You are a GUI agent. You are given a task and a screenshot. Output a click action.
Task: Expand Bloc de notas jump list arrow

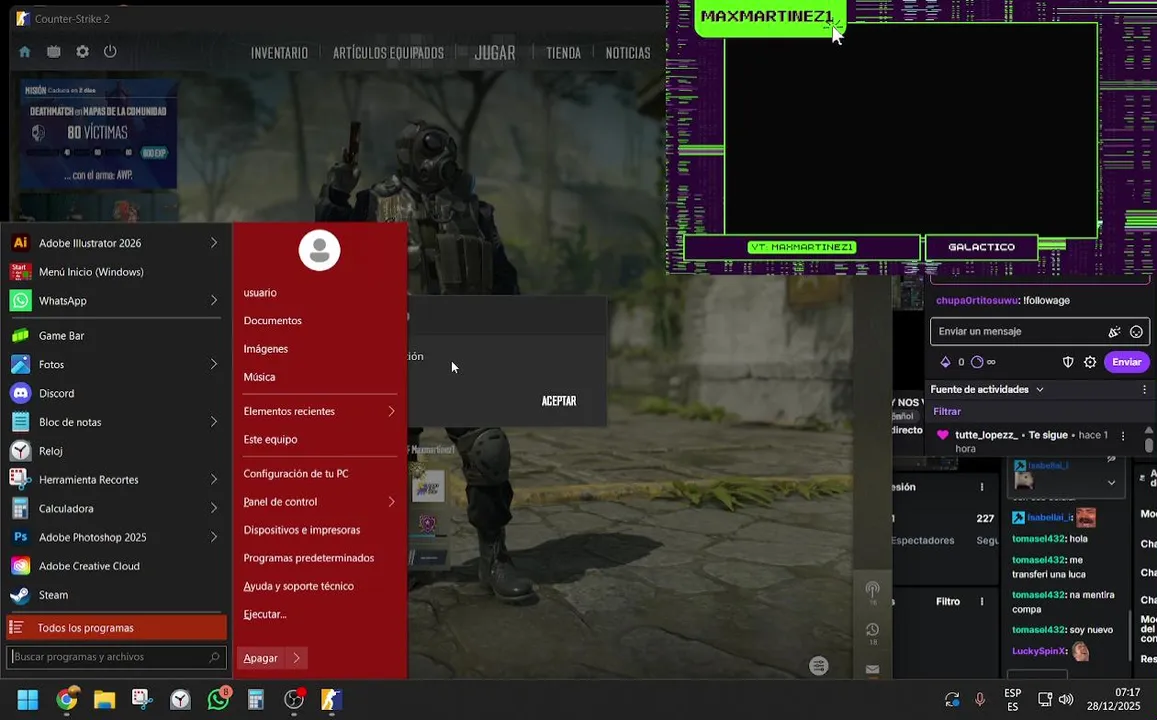[213, 422]
